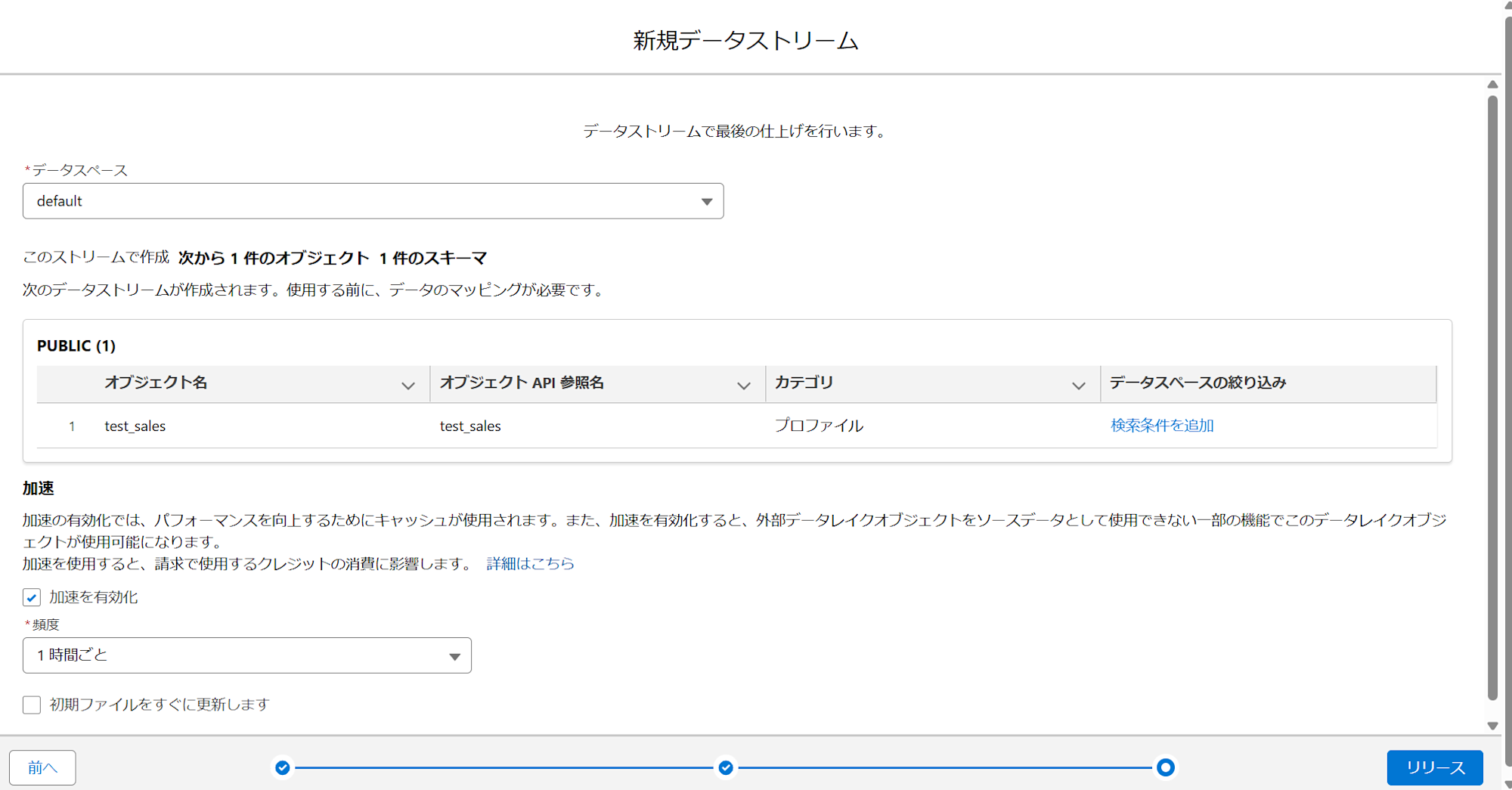Click the データスペースの絞り込み column header
The image size is (1512, 790).
coord(1198,383)
